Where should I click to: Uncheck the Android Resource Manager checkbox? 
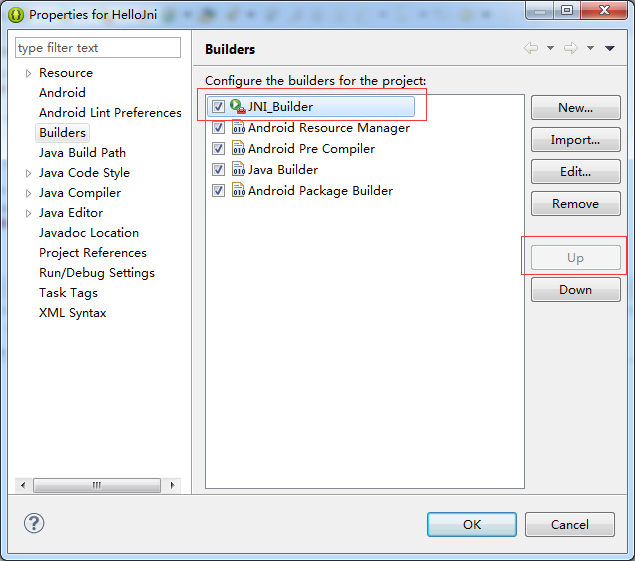218,128
